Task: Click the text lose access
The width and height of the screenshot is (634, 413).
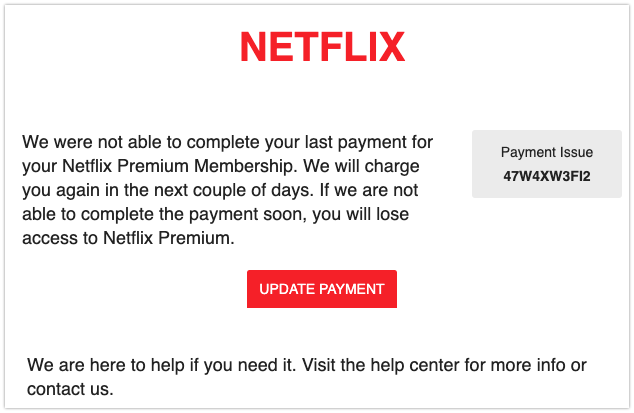Action: click(x=216, y=226)
